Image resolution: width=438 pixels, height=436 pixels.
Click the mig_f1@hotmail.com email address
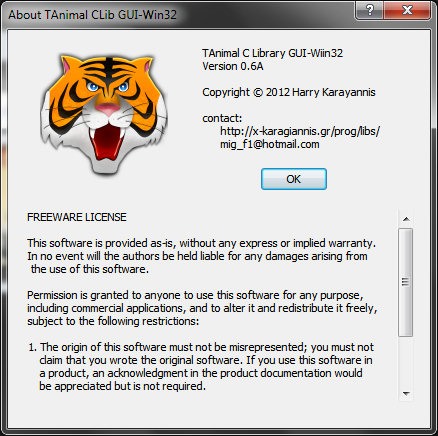point(270,144)
